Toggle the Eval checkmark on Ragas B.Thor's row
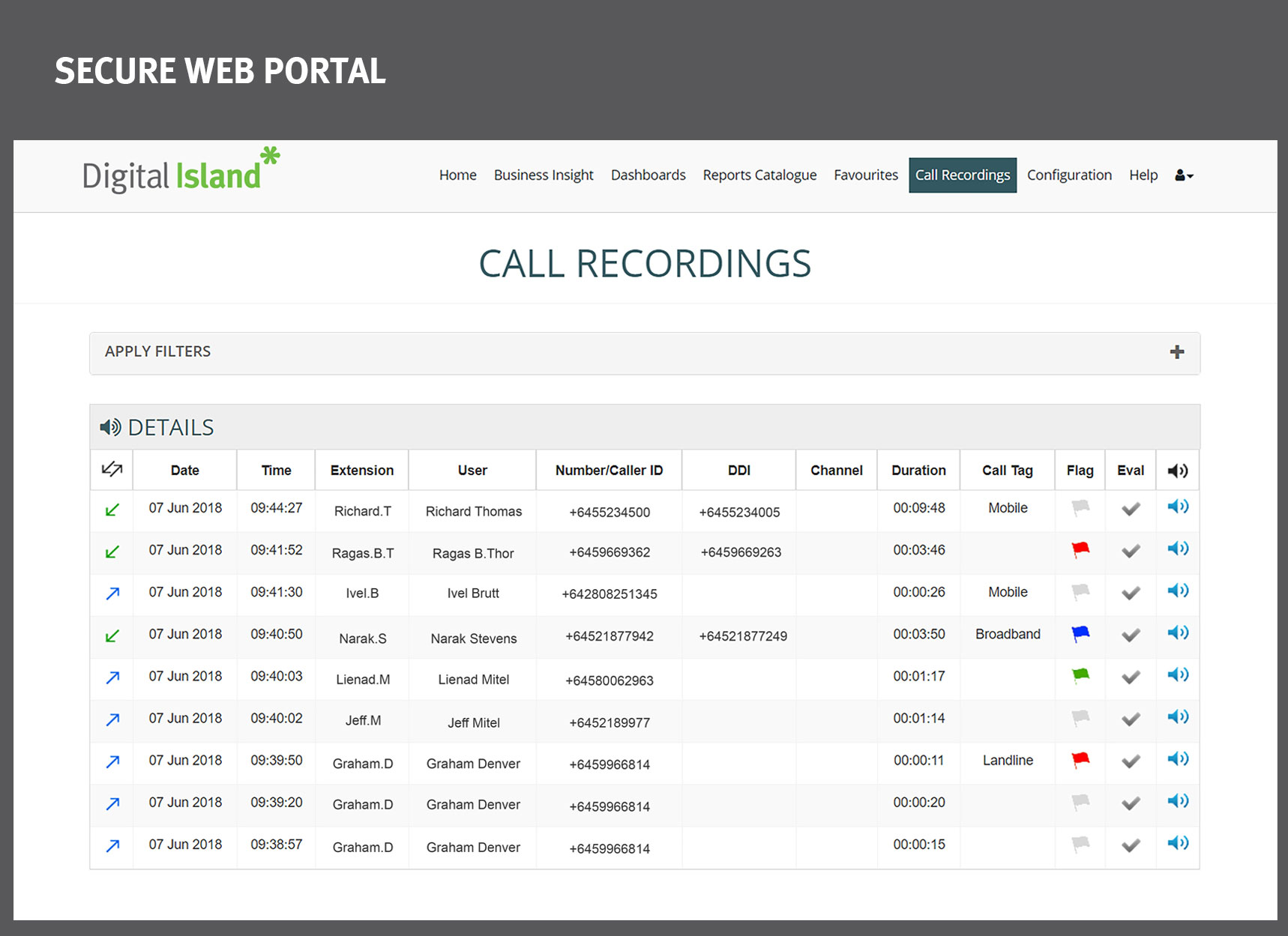The image size is (1288, 936). coord(1130,549)
